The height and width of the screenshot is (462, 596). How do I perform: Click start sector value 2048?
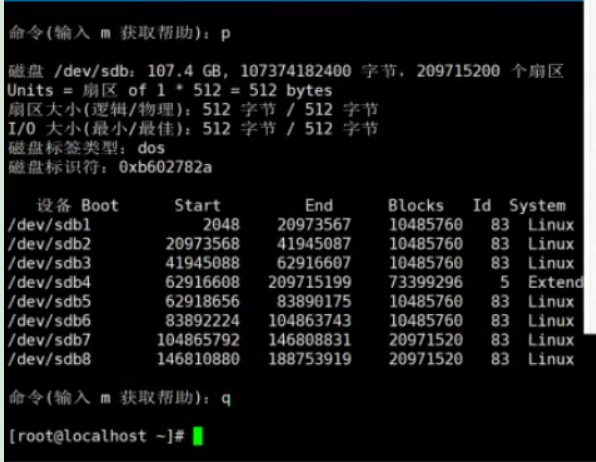pyautogui.click(x=221, y=225)
